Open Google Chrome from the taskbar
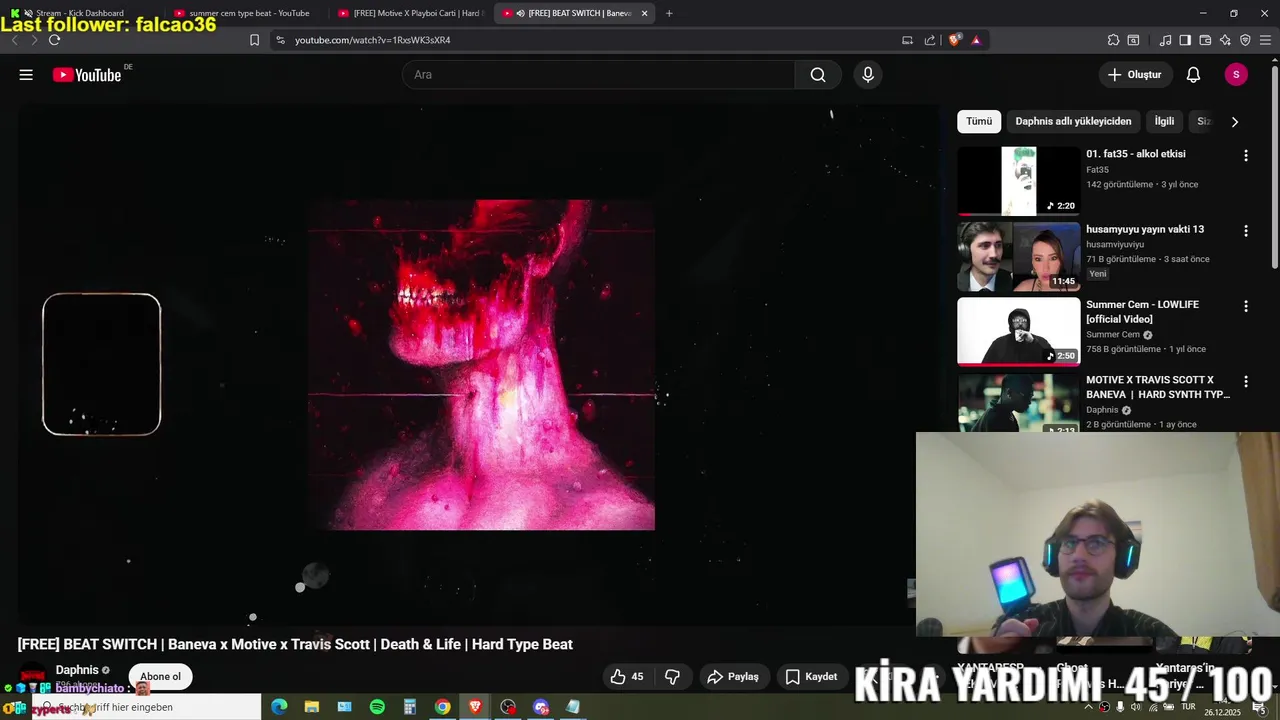 click(442, 707)
